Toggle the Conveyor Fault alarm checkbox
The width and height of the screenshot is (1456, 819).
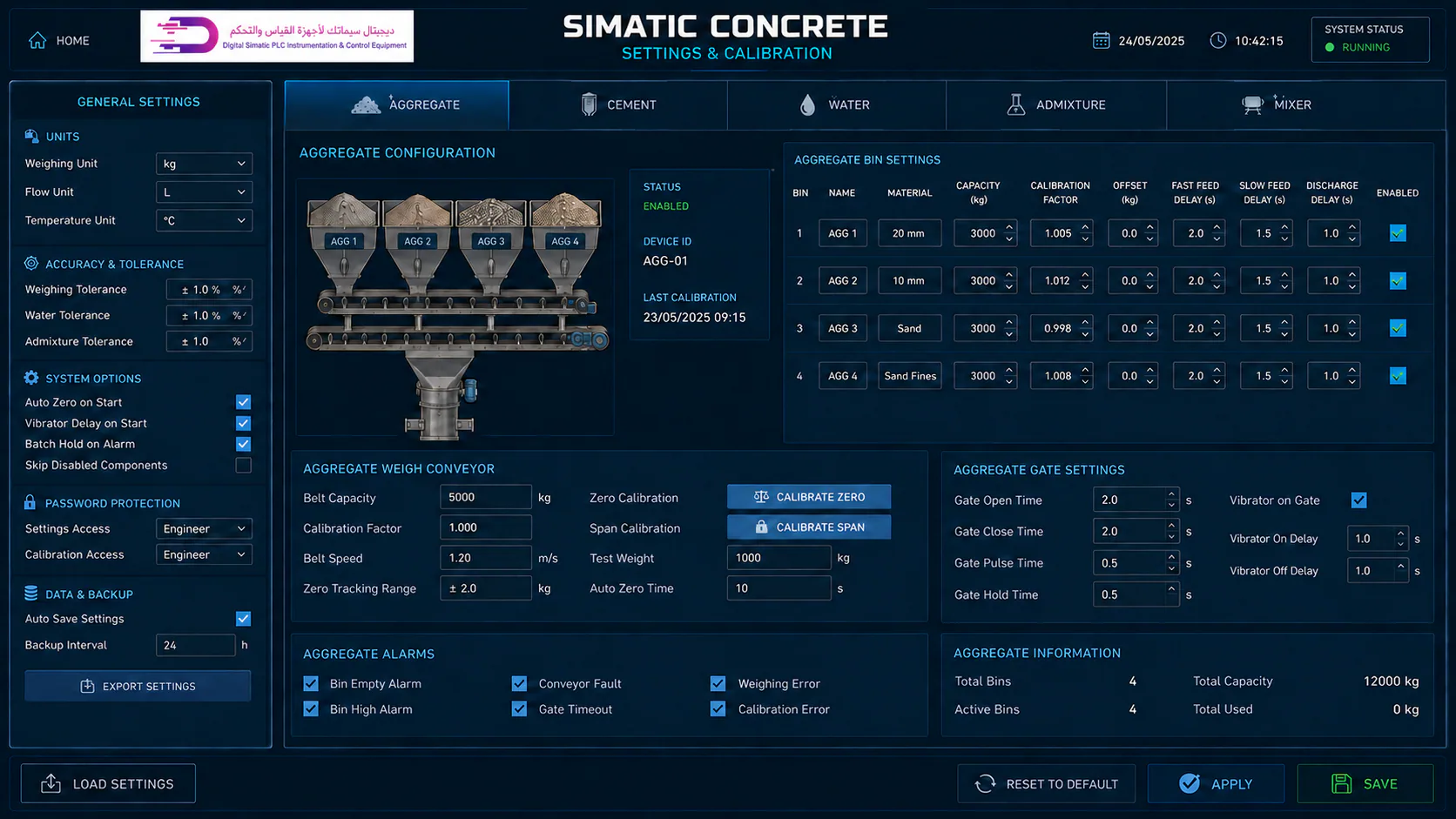point(519,683)
